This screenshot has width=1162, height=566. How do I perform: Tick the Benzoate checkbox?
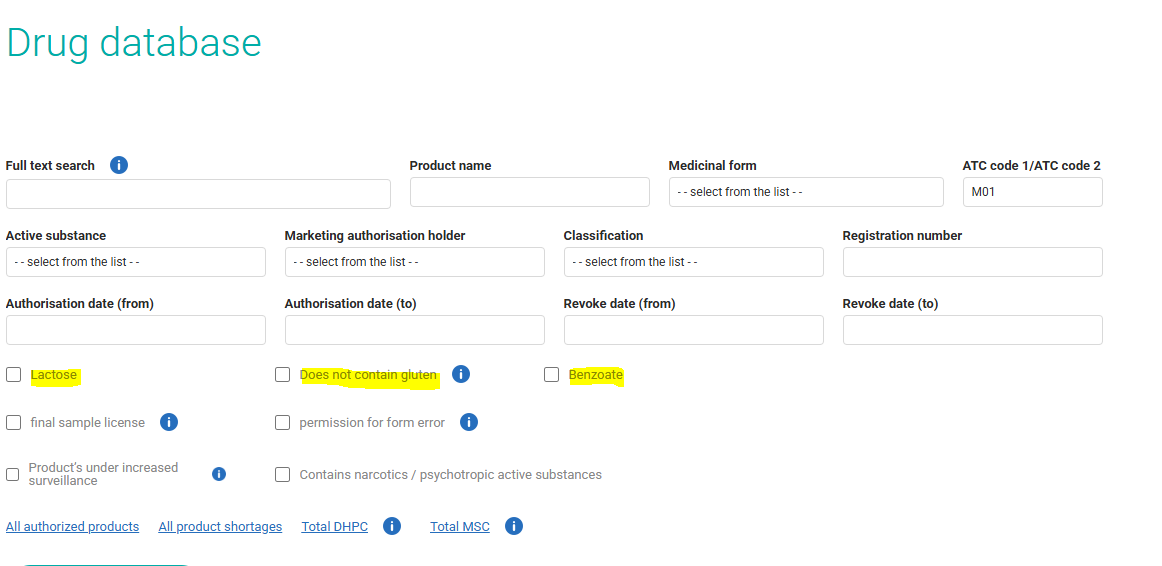coord(551,375)
